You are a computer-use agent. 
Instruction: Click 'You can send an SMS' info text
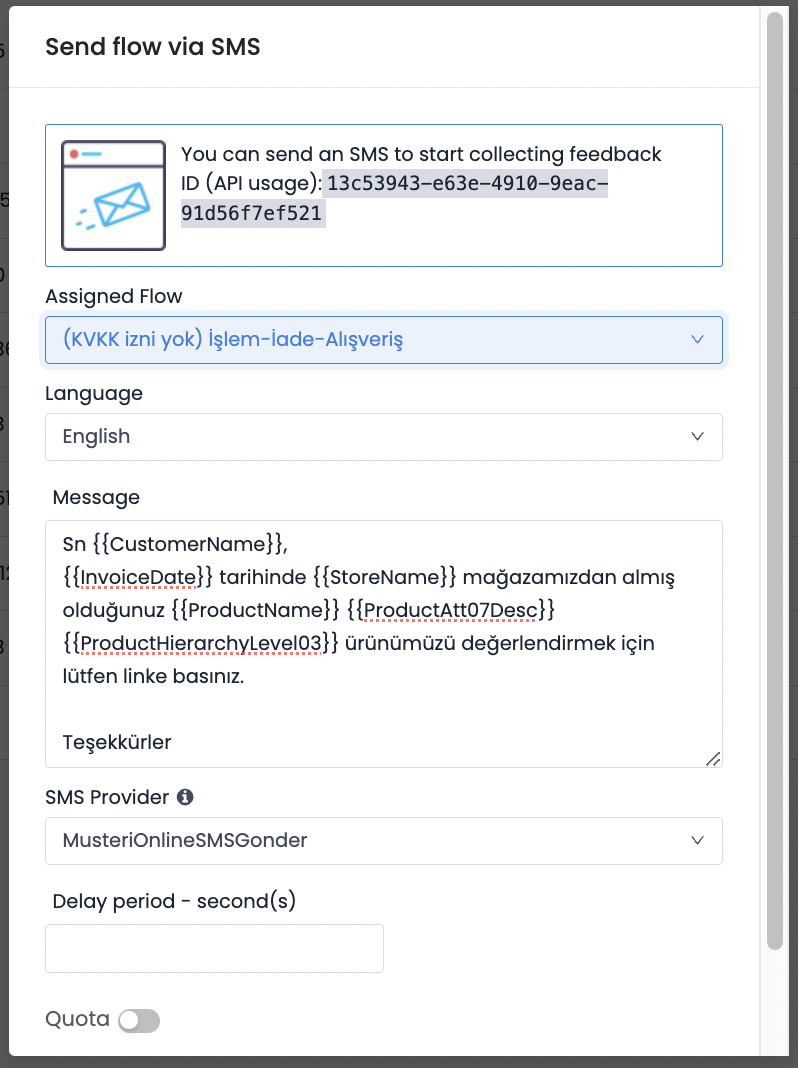pos(421,154)
